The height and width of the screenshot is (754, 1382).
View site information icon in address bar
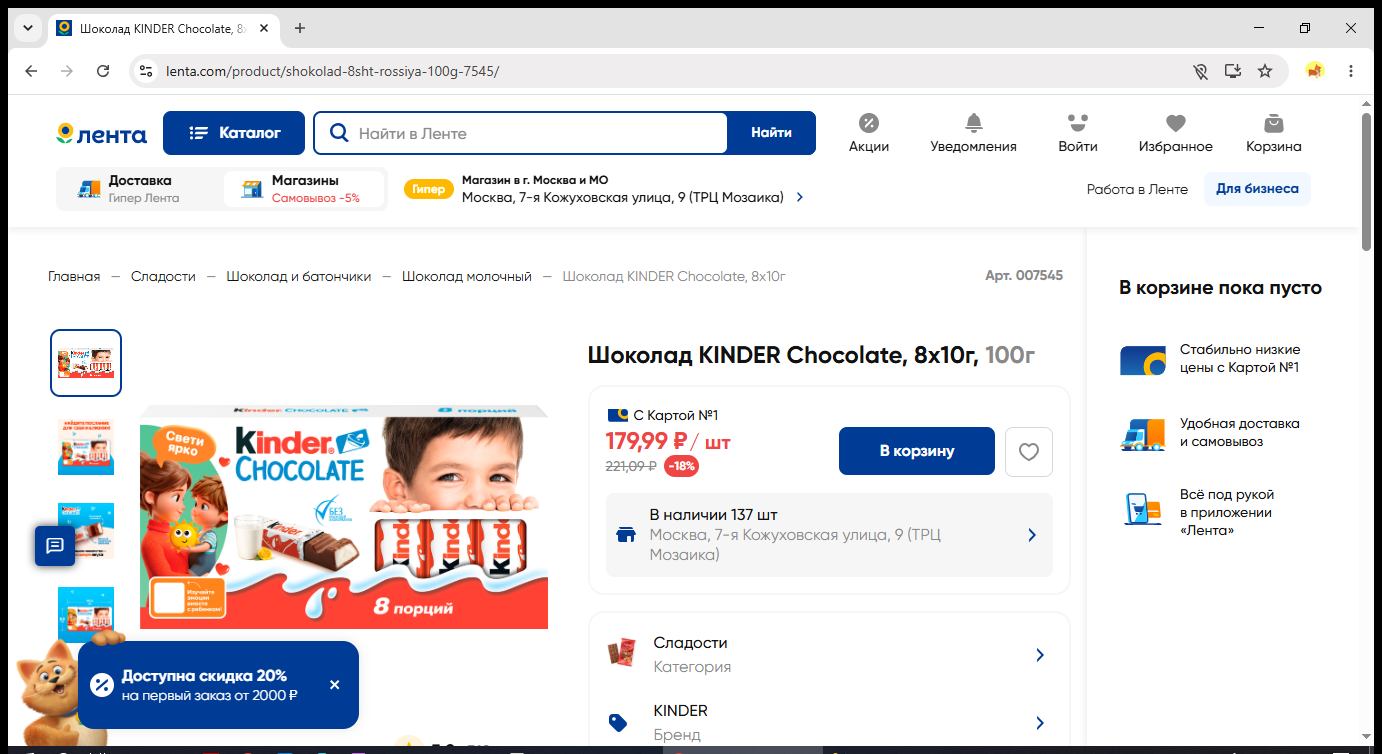tap(146, 71)
